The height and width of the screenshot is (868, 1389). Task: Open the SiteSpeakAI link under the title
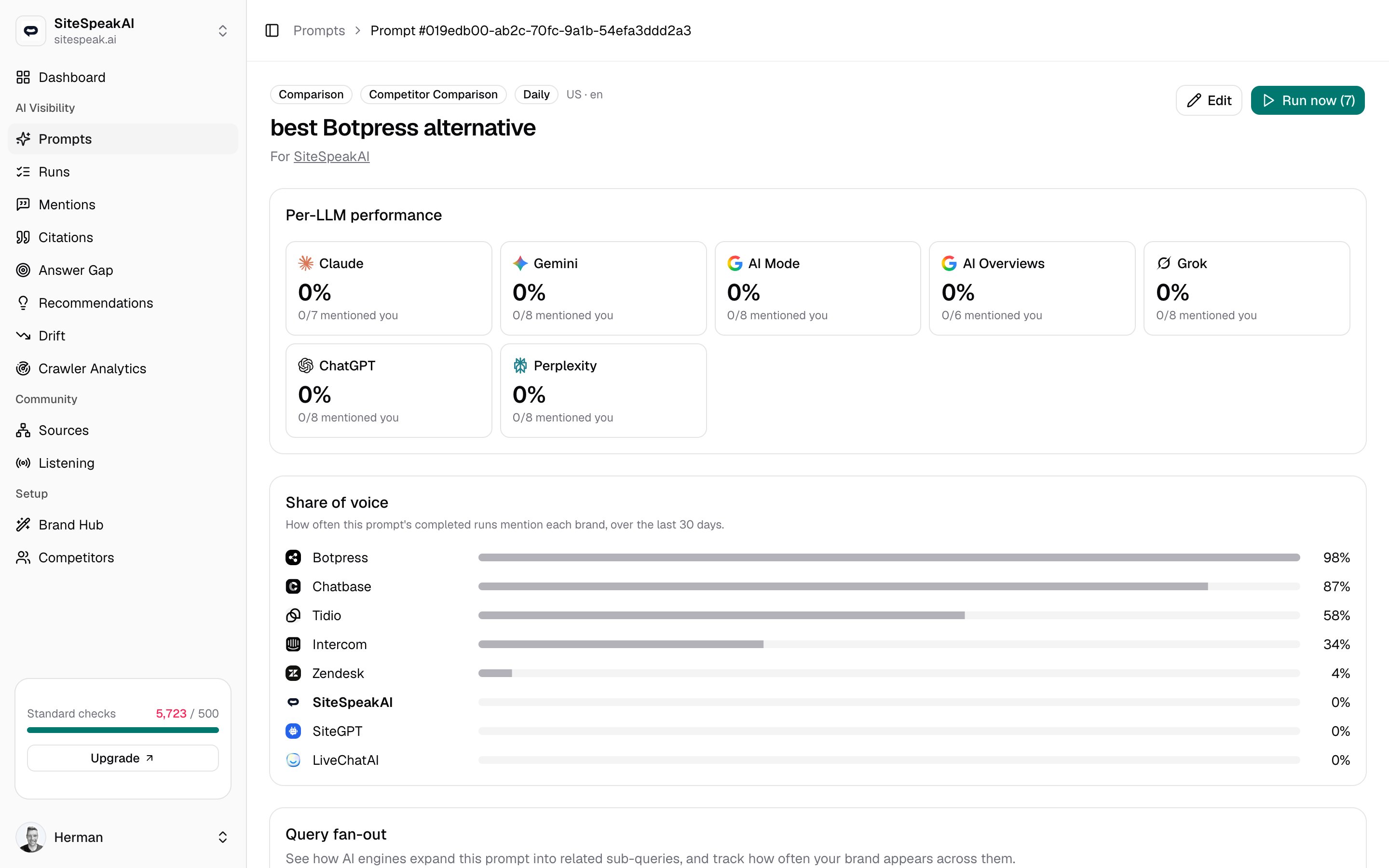(x=331, y=156)
